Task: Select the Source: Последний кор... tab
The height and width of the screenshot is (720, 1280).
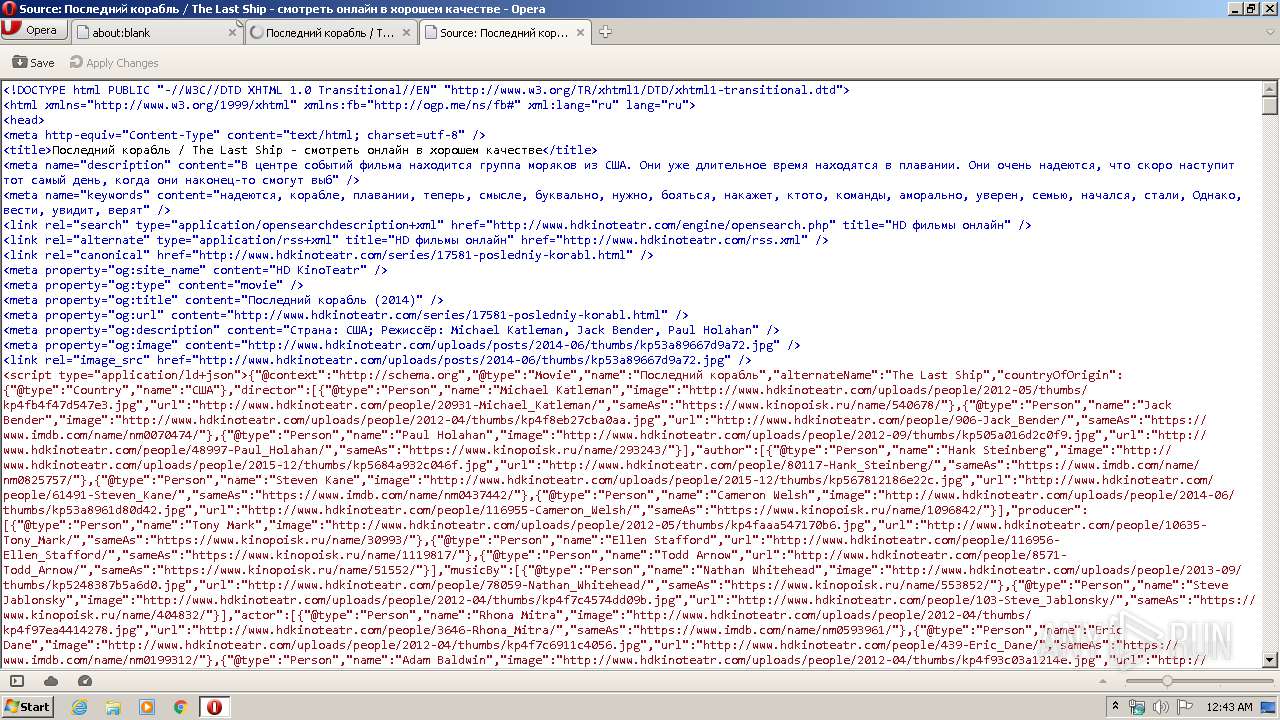Action: coord(505,32)
